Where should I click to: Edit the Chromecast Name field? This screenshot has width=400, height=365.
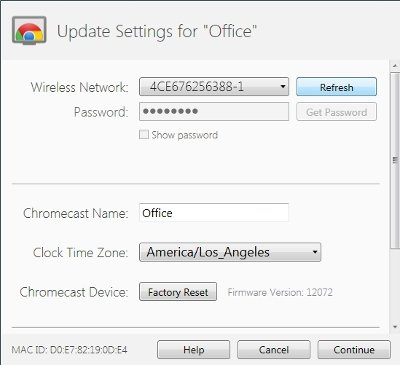coord(214,213)
